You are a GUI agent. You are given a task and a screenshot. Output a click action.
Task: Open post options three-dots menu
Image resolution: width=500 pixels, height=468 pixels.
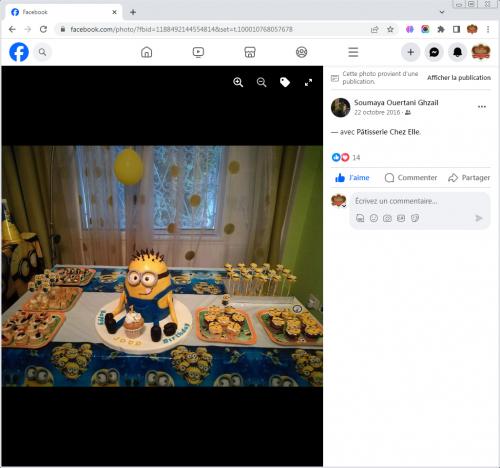pyautogui.click(x=482, y=107)
